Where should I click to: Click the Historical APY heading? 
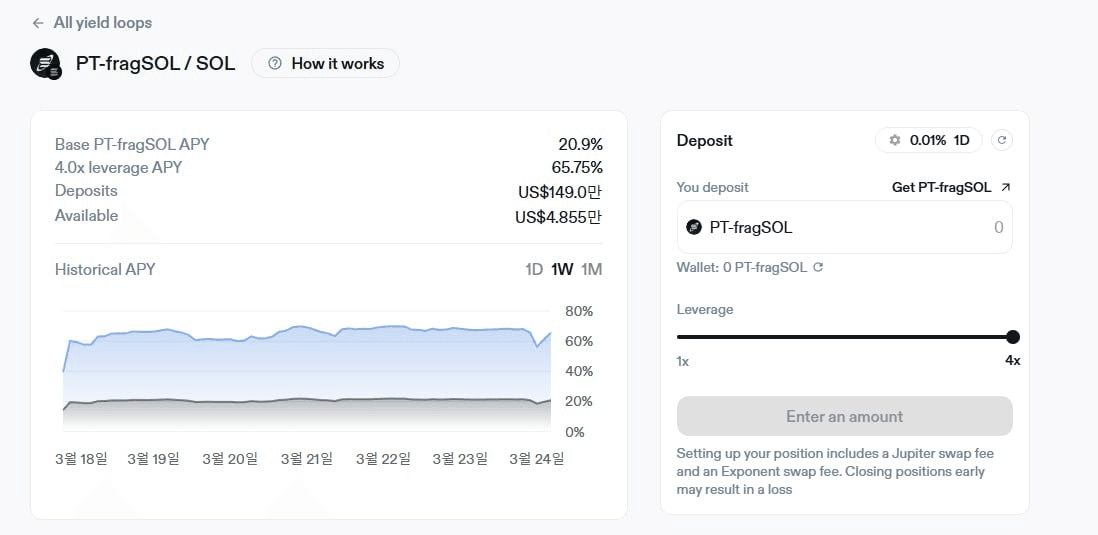click(x=105, y=270)
